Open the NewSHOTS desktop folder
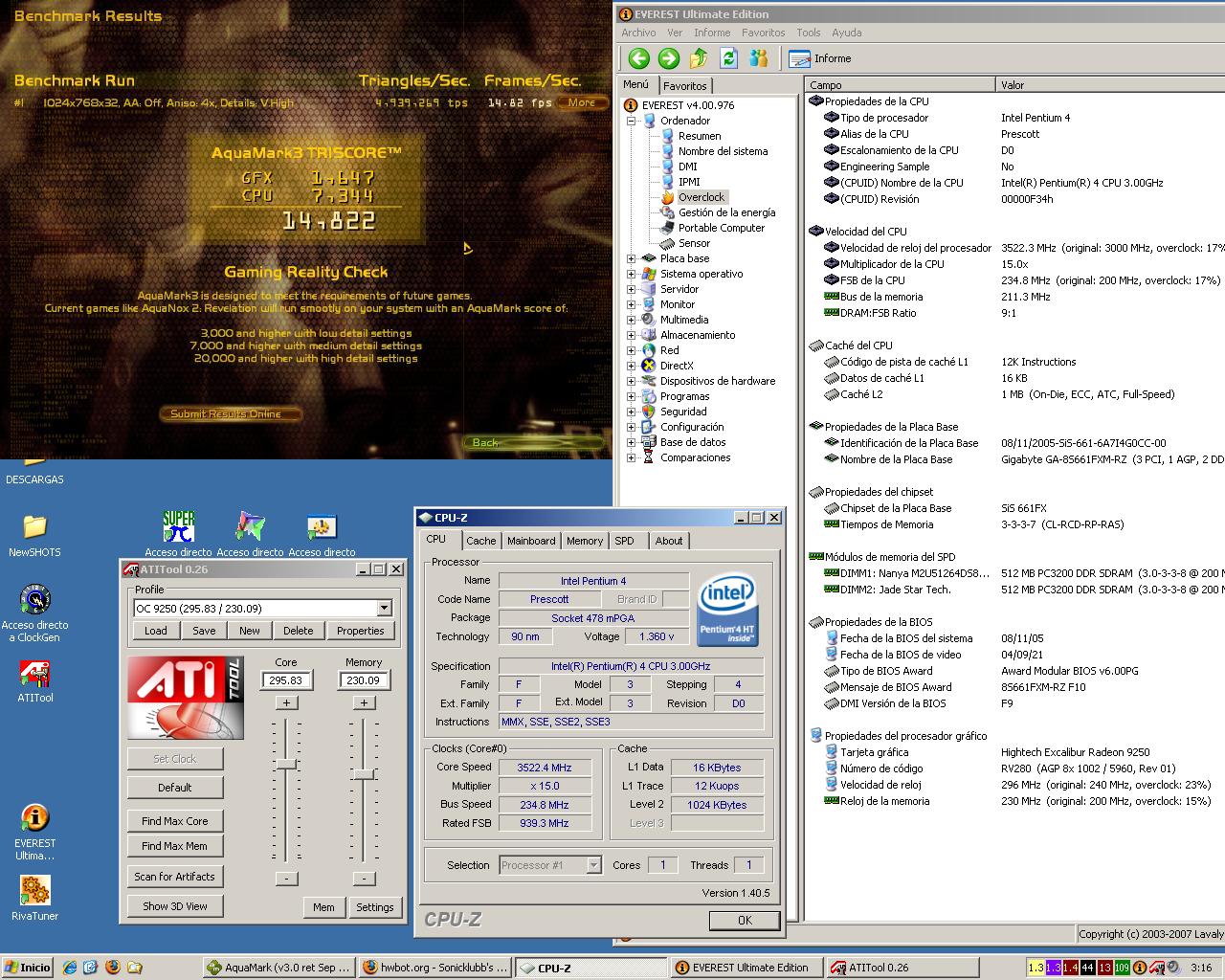This screenshot has width=1225, height=980. click(x=34, y=535)
